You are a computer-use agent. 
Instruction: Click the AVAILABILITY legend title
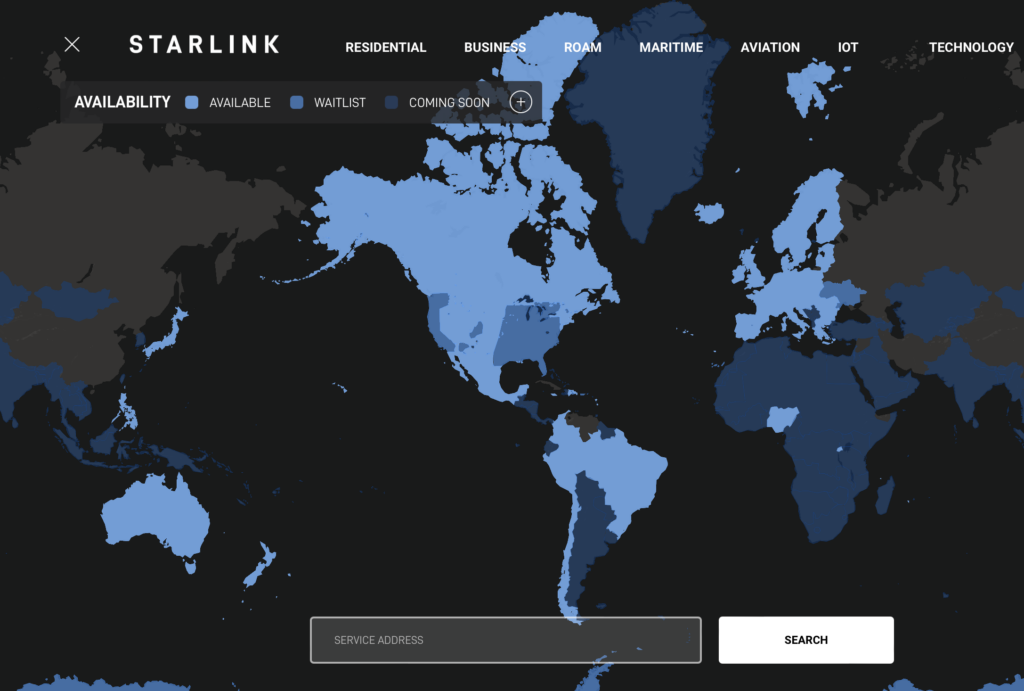(122, 102)
